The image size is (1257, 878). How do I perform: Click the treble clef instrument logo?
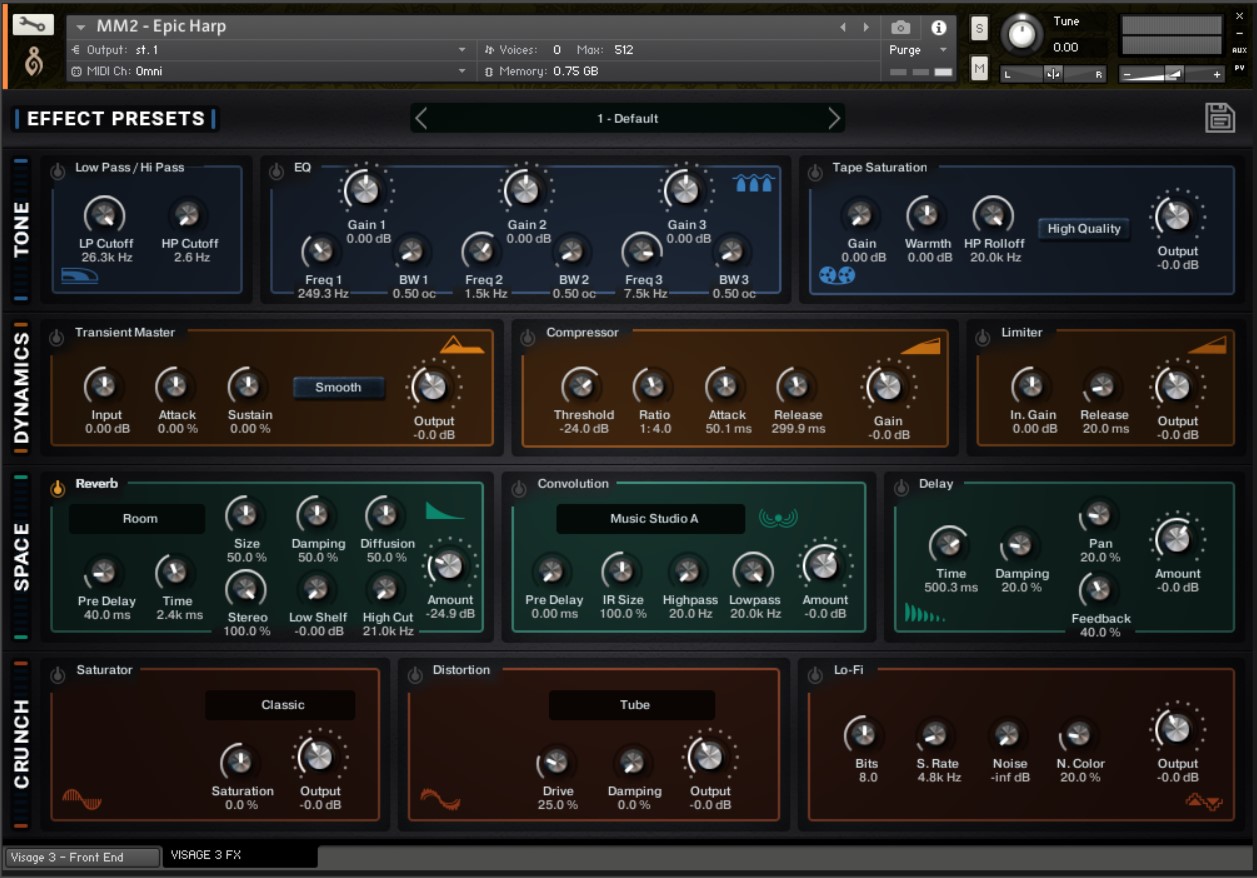[x=34, y=64]
